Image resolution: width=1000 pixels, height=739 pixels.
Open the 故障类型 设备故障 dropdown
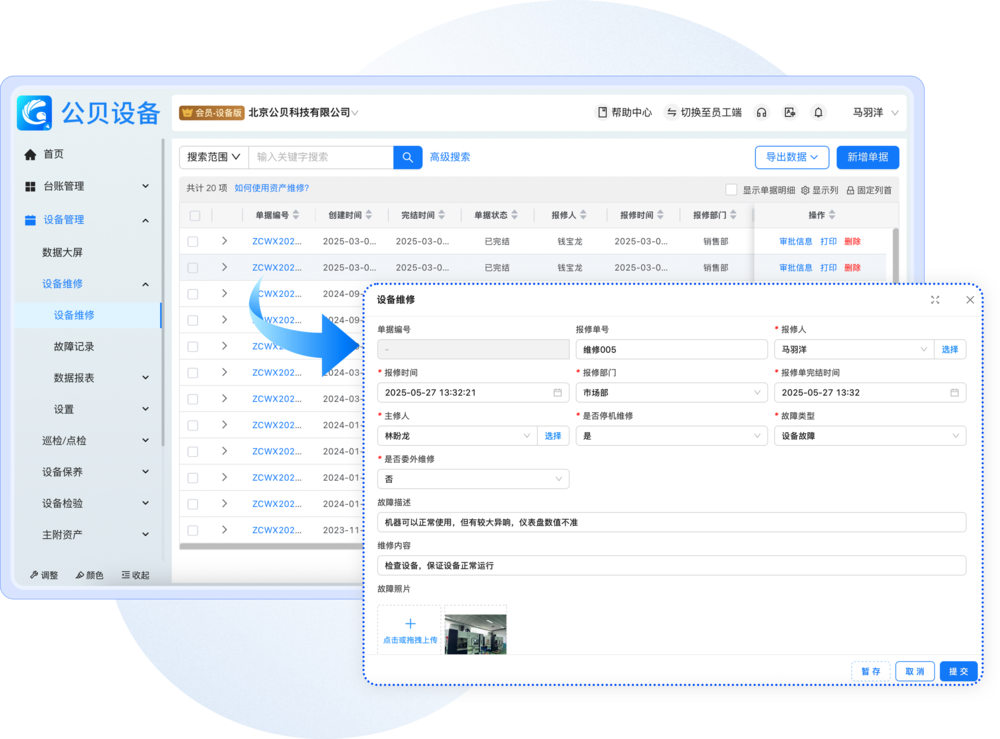(x=870, y=436)
